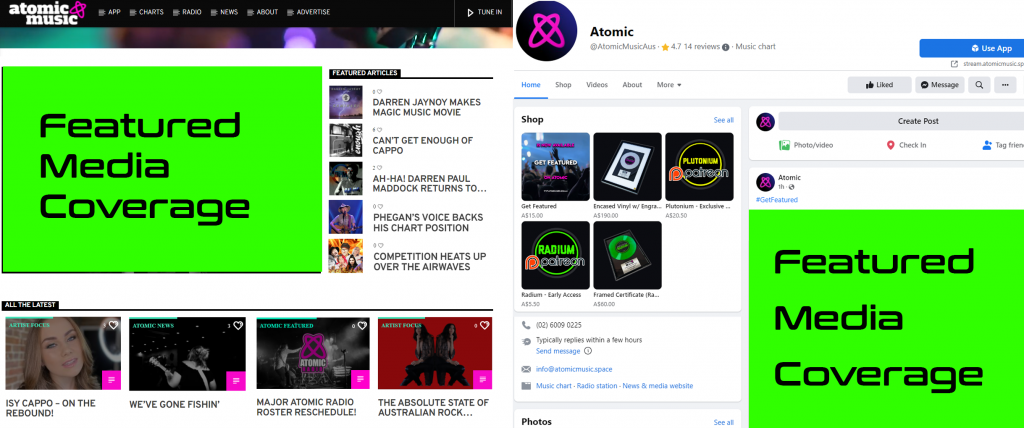Click thumbnail beside Darren Paul Maddock article

point(345,178)
